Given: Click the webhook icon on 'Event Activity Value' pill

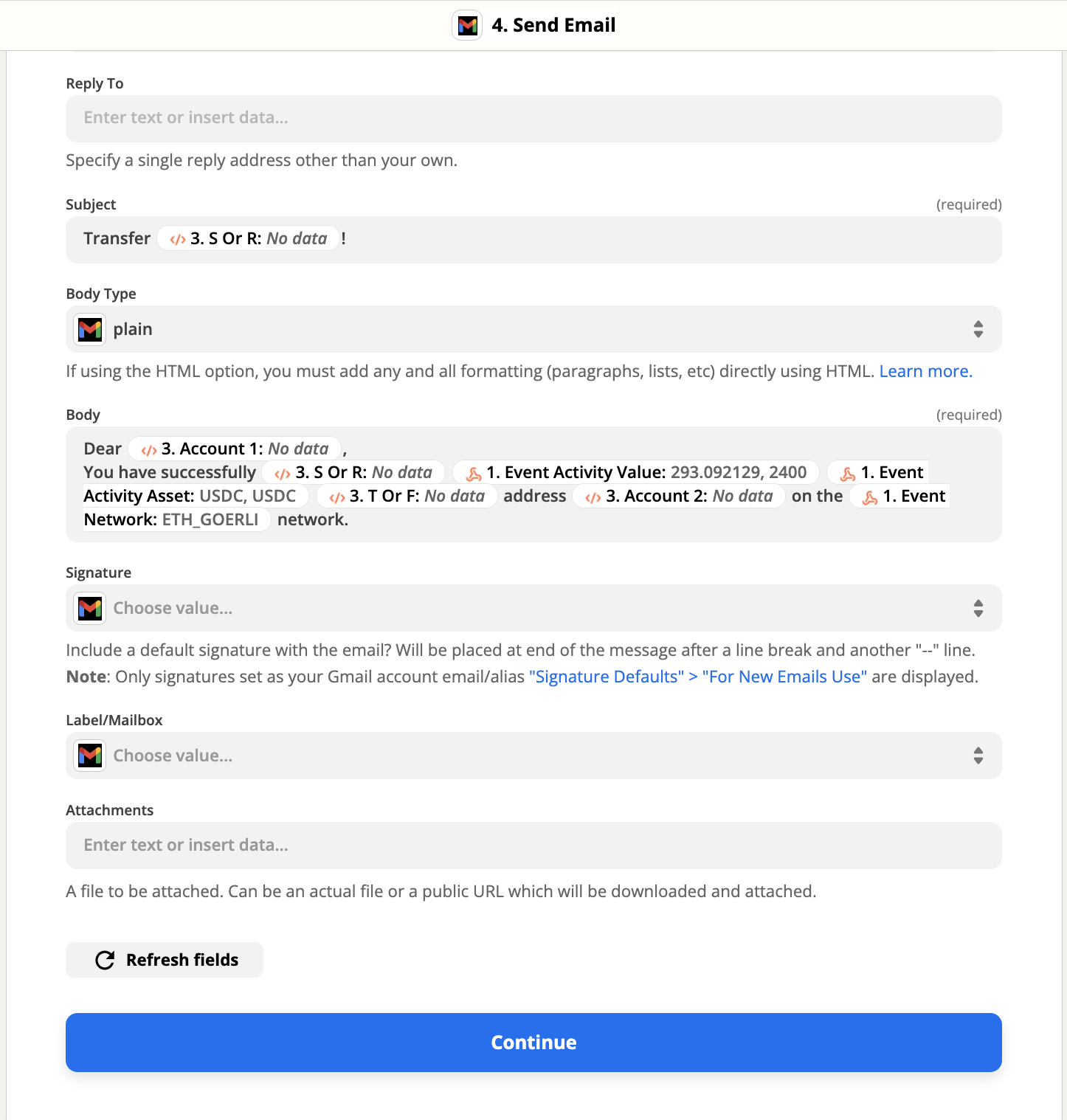Looking at the screenshot, I should click(x=474, y=472).
